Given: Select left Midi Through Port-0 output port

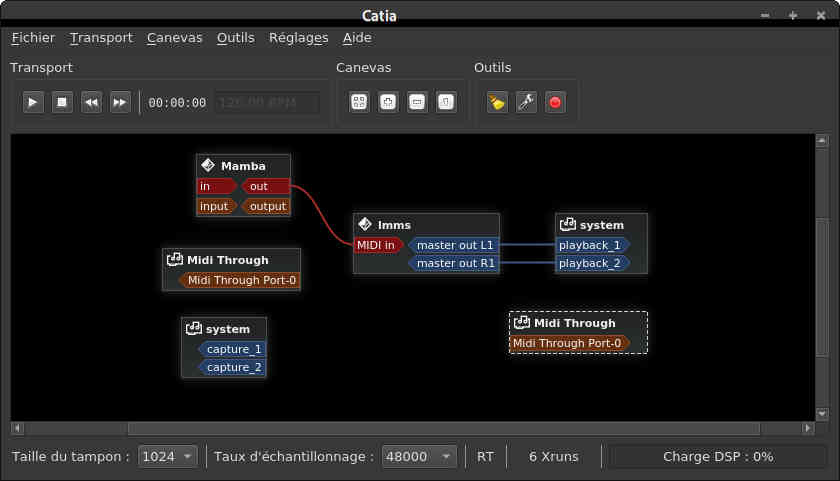Looking at the screenshot, I should click(239, 280).
